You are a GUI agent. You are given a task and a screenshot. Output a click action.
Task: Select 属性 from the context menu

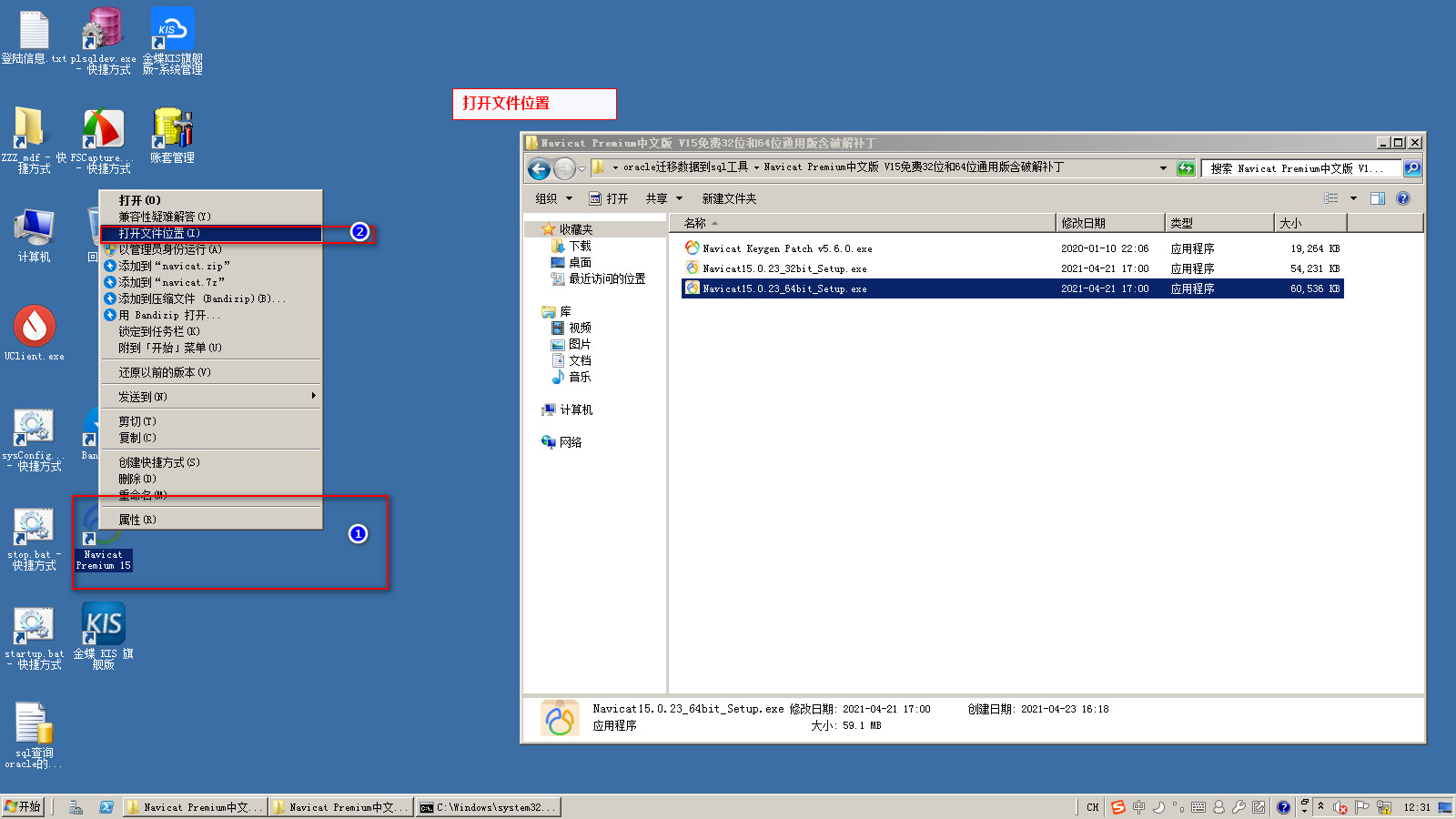136,520
